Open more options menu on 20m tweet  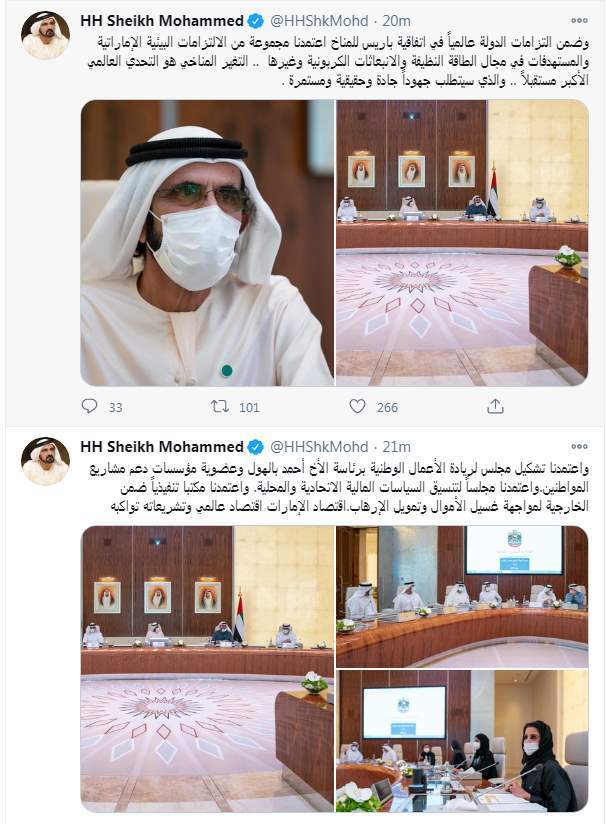579,20
